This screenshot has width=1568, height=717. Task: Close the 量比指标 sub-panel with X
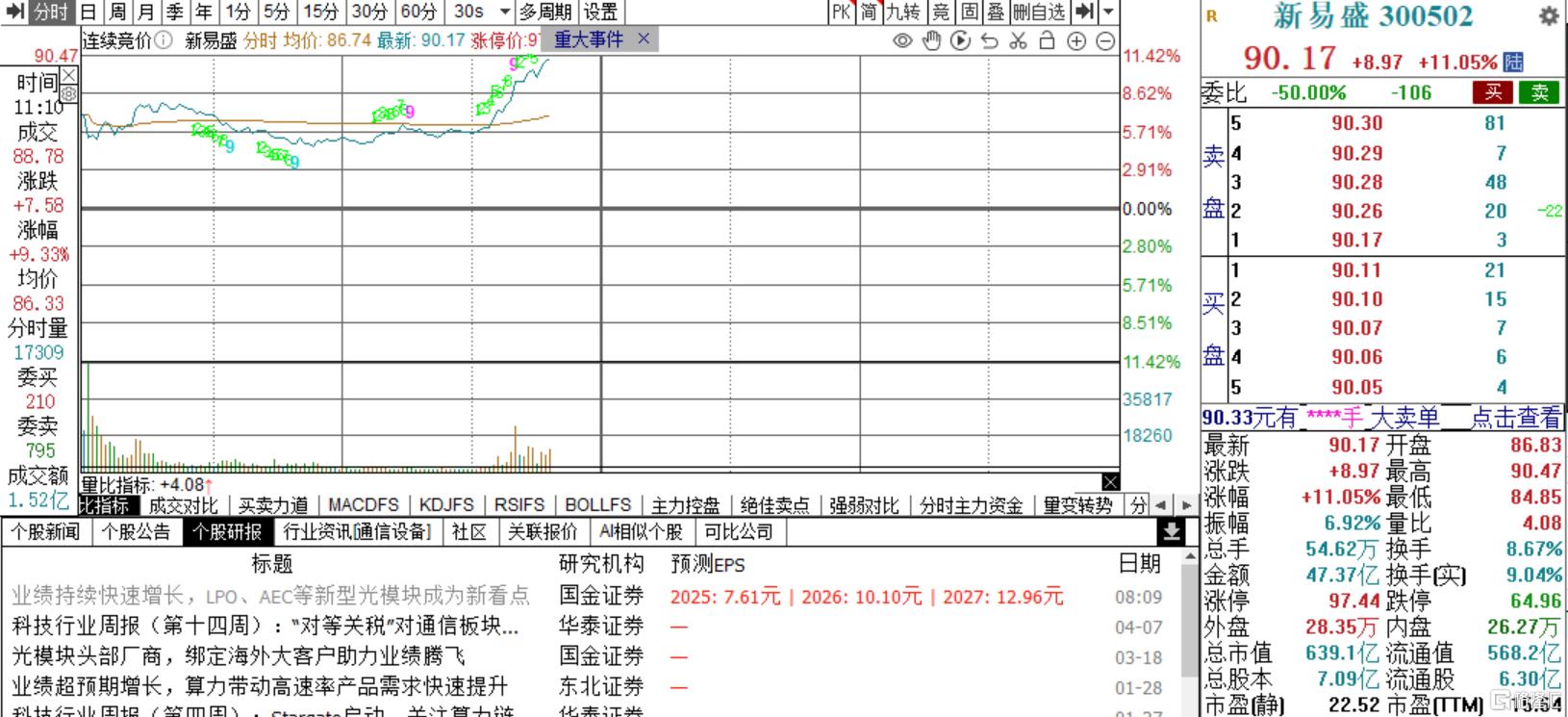coord(1111,482)
